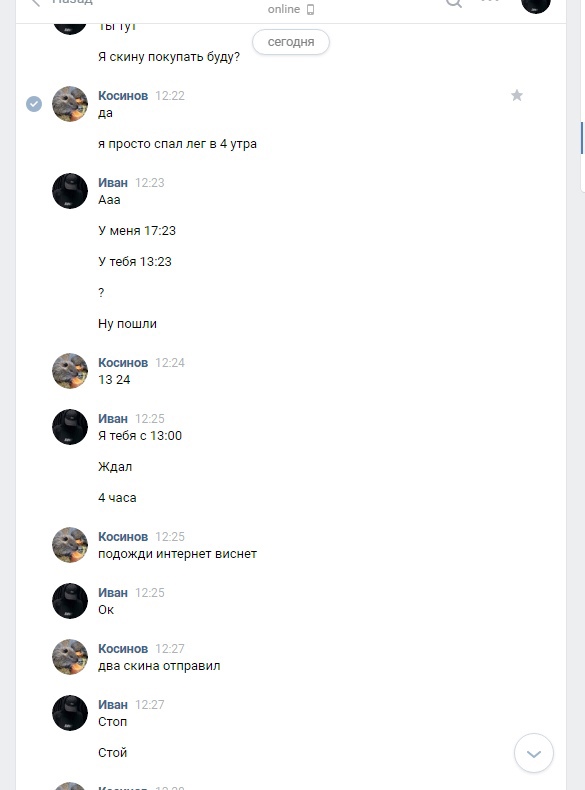Click the сегодня date label
The height and width of the screenshot is (790, 585).
[x=291, y=42]
